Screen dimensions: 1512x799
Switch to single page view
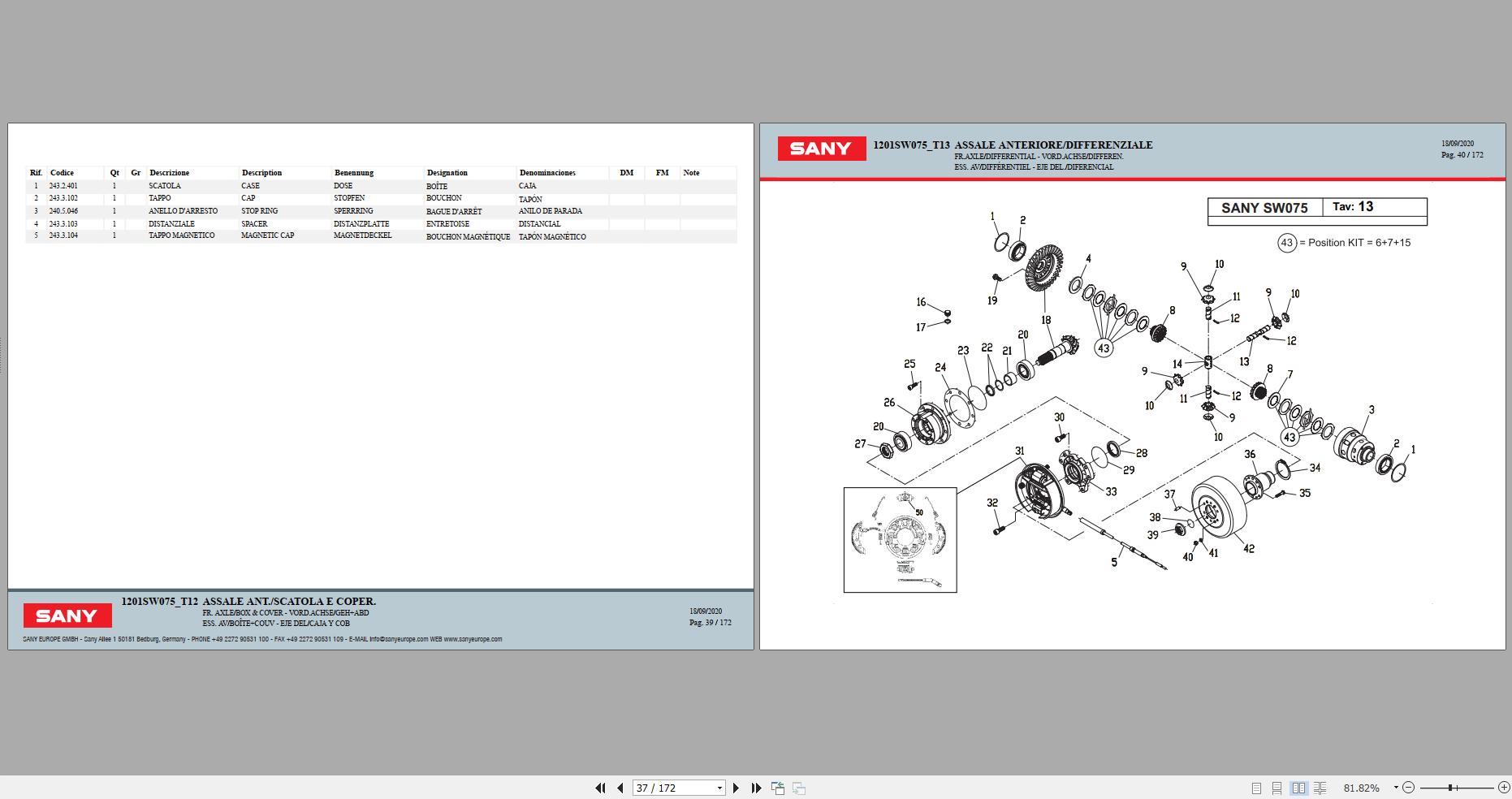pos(1256,788)
